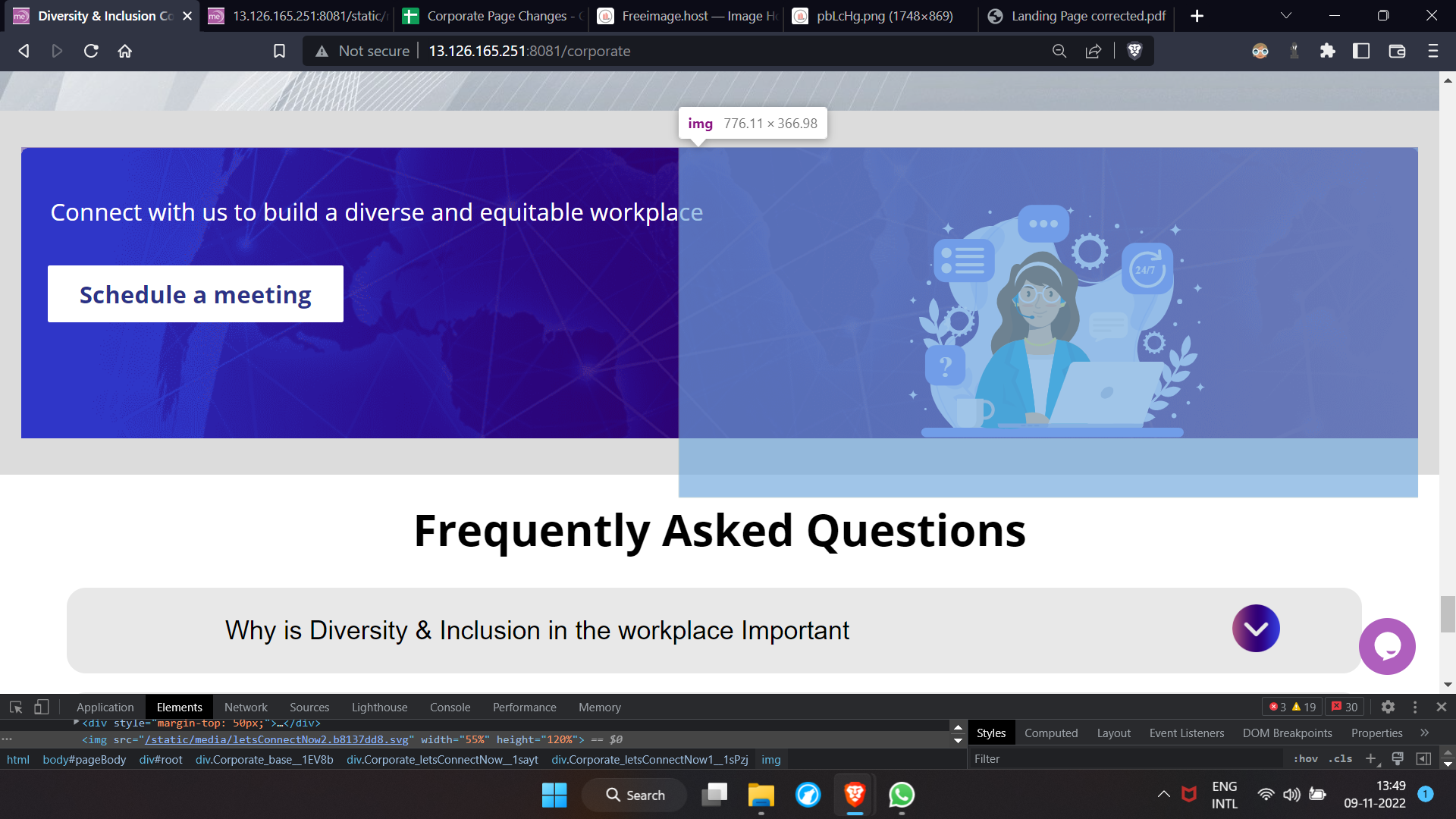
Task: Open Brave Shields lion icon
Action: pos(1134,51)
